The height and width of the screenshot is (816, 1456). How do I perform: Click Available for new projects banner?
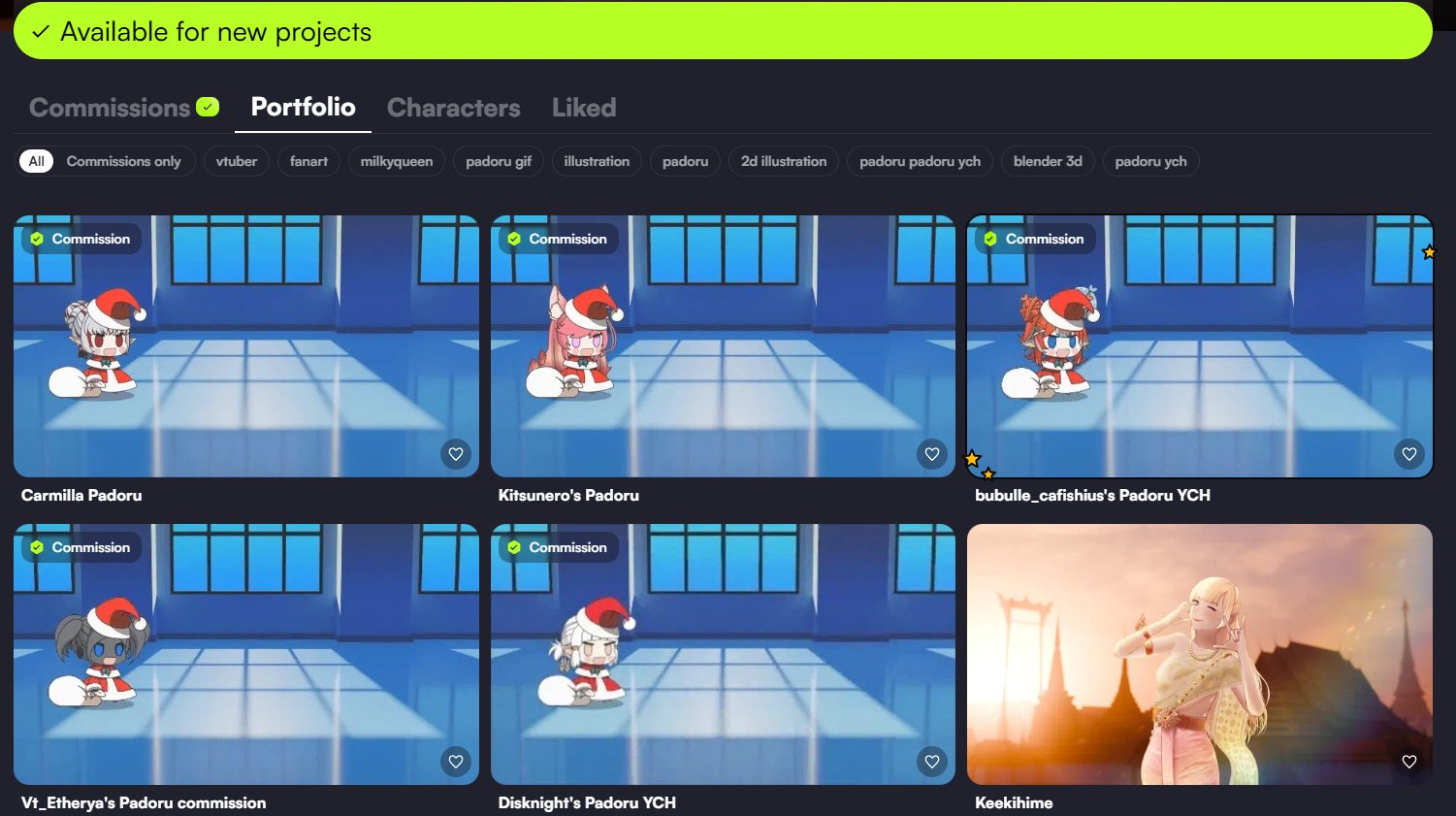[x=722, y=32]
